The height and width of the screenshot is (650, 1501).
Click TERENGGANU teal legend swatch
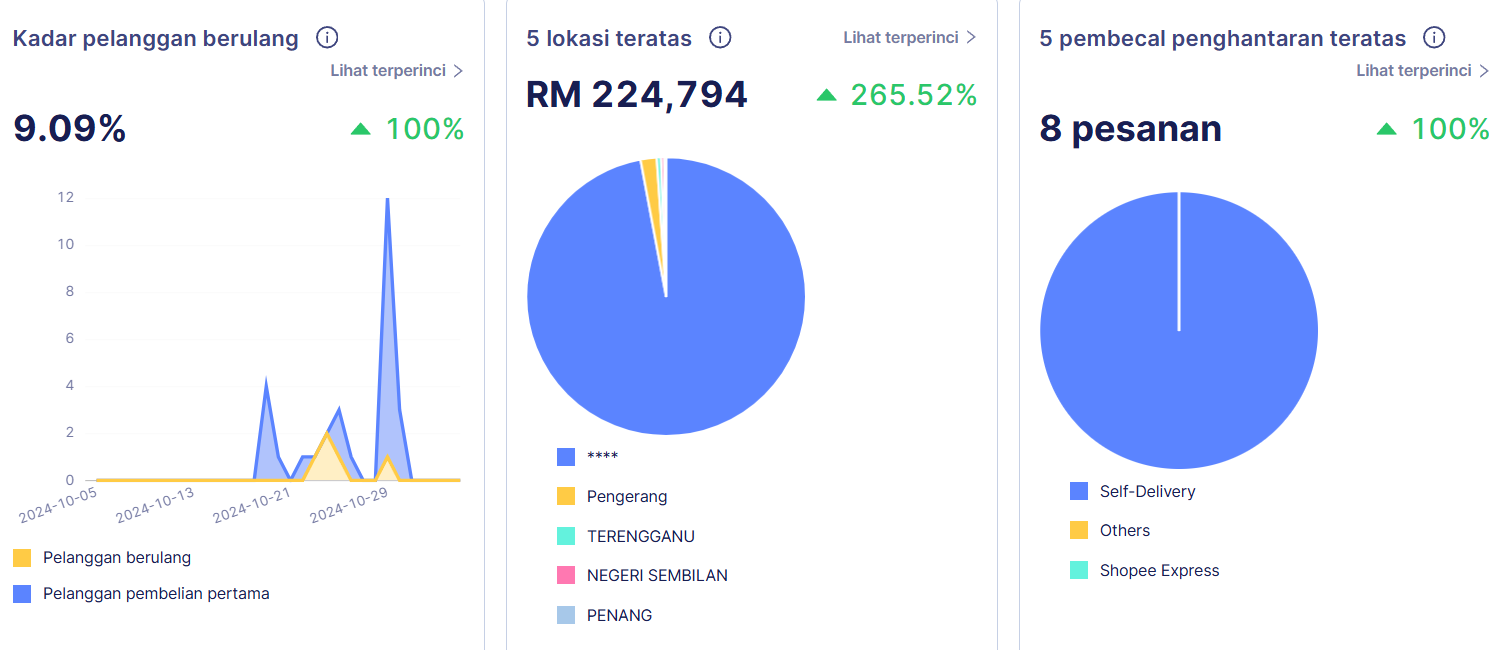pos(566,536)
